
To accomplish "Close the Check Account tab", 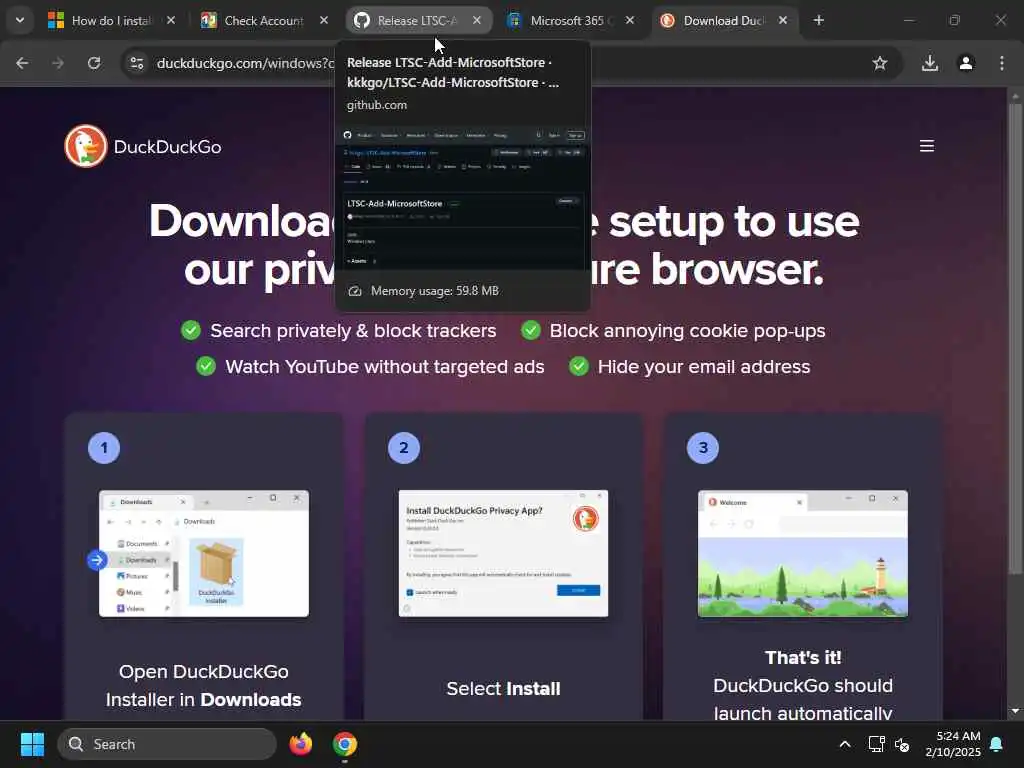I will (324, 20).
